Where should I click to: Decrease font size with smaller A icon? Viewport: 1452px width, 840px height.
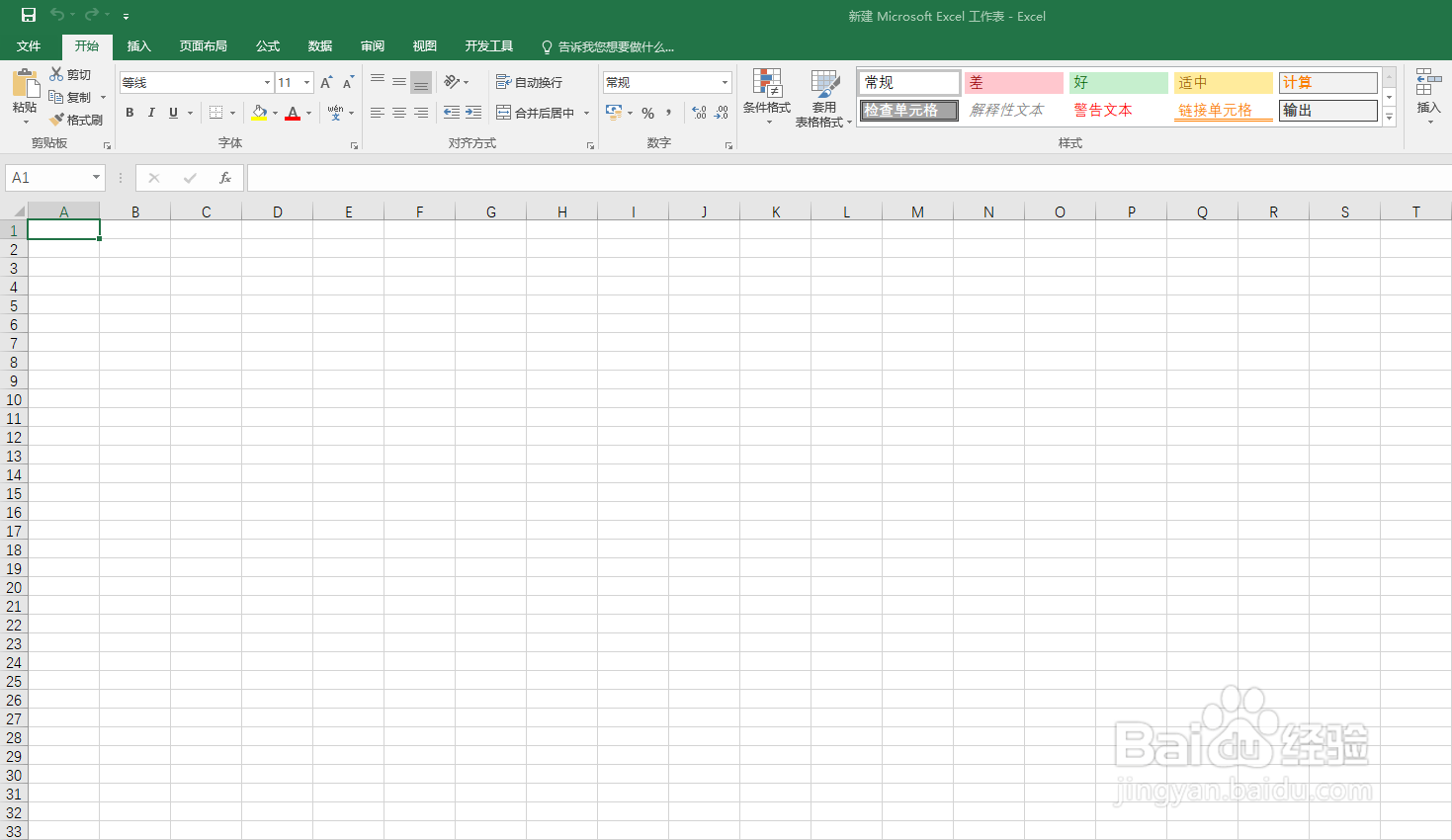(x=348, y=83)
